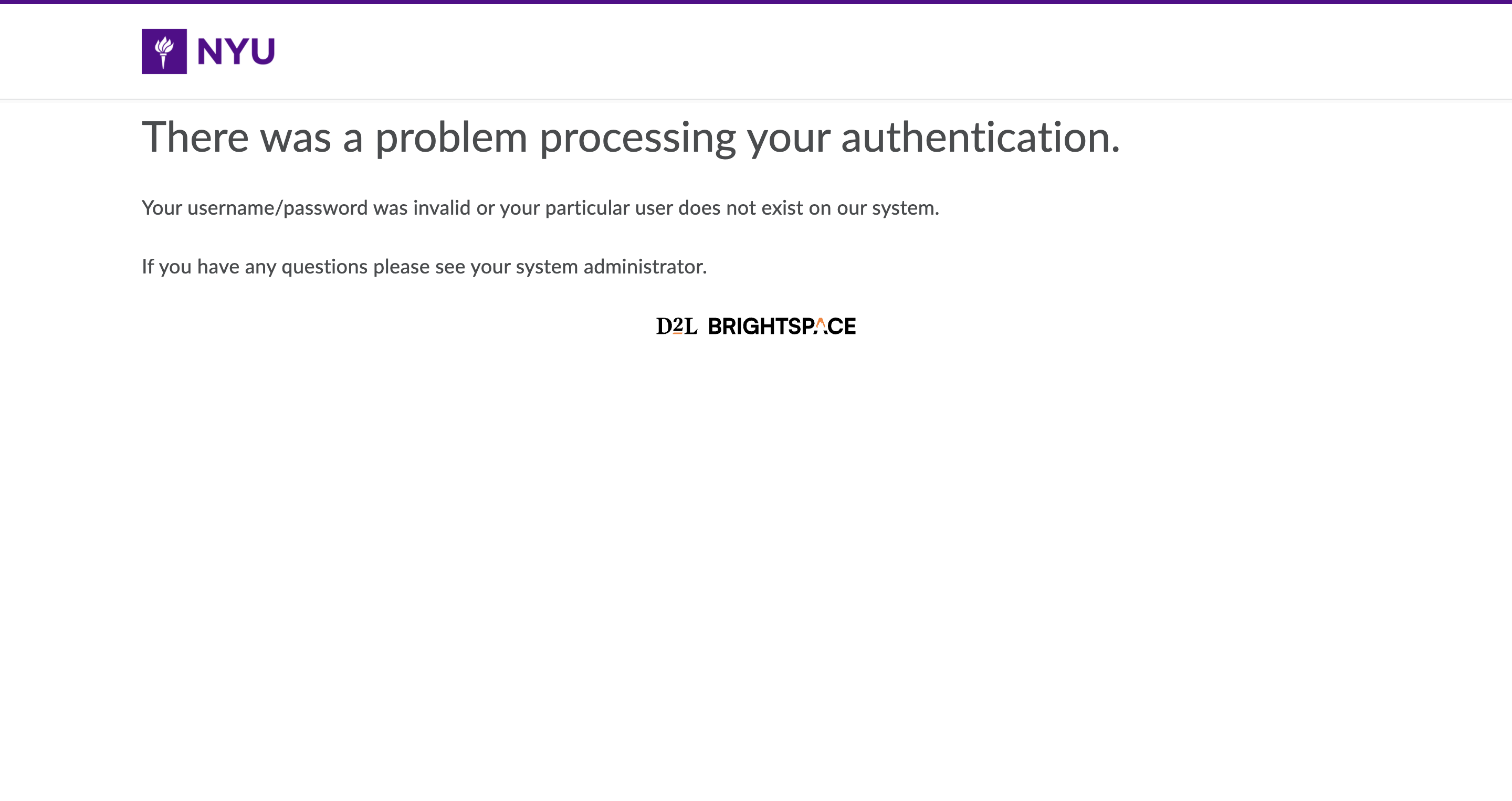Screen dimensions: 1512x801
Task: Click the Brightspace wordmark logo
Action: point(782,326)
